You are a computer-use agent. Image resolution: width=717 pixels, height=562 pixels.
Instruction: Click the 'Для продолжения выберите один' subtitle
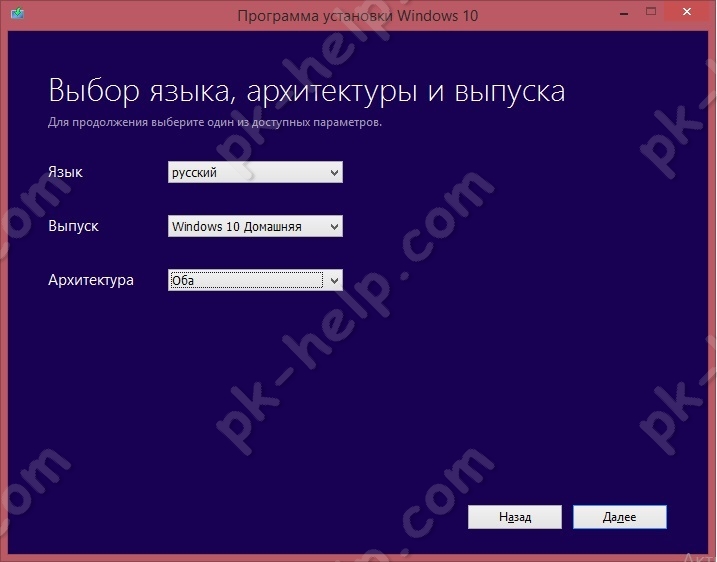point(215,123)
